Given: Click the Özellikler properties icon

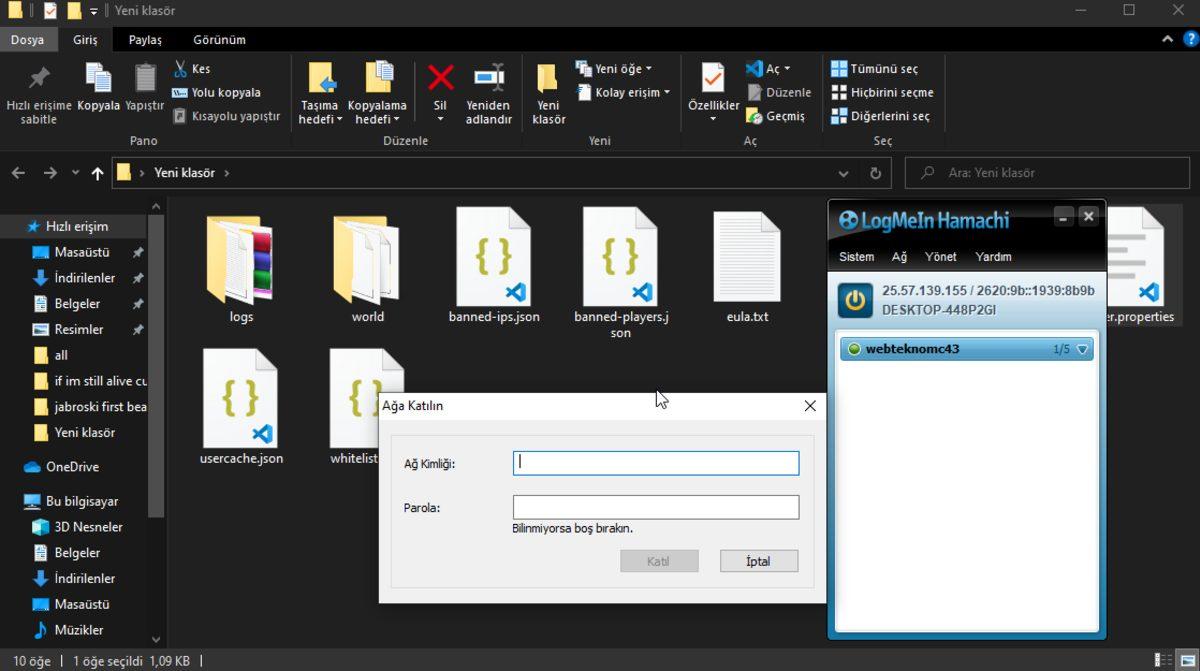Looking at the screenshot, I should click(x=713, y=79).
